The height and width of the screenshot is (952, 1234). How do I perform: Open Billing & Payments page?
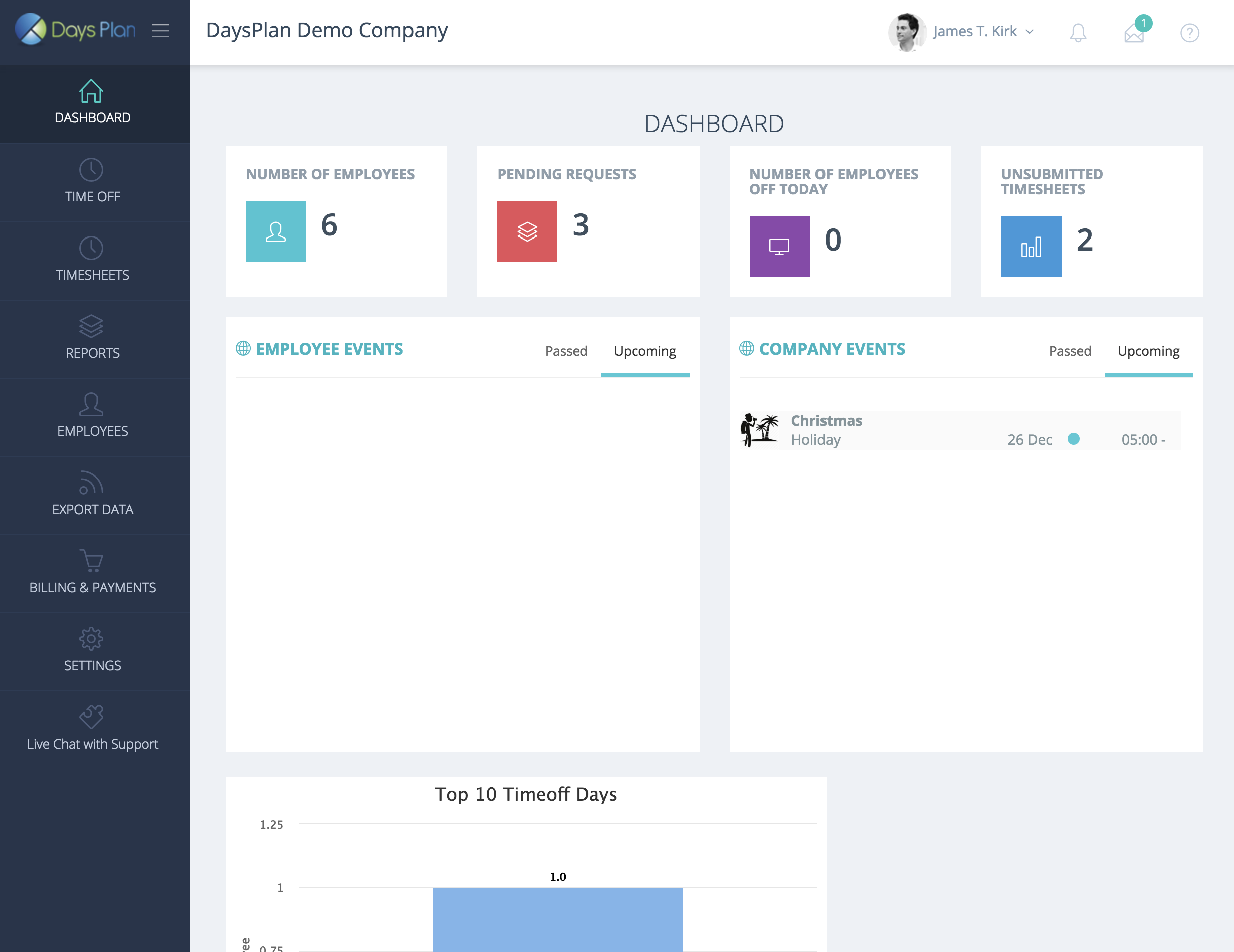(92, 573)
